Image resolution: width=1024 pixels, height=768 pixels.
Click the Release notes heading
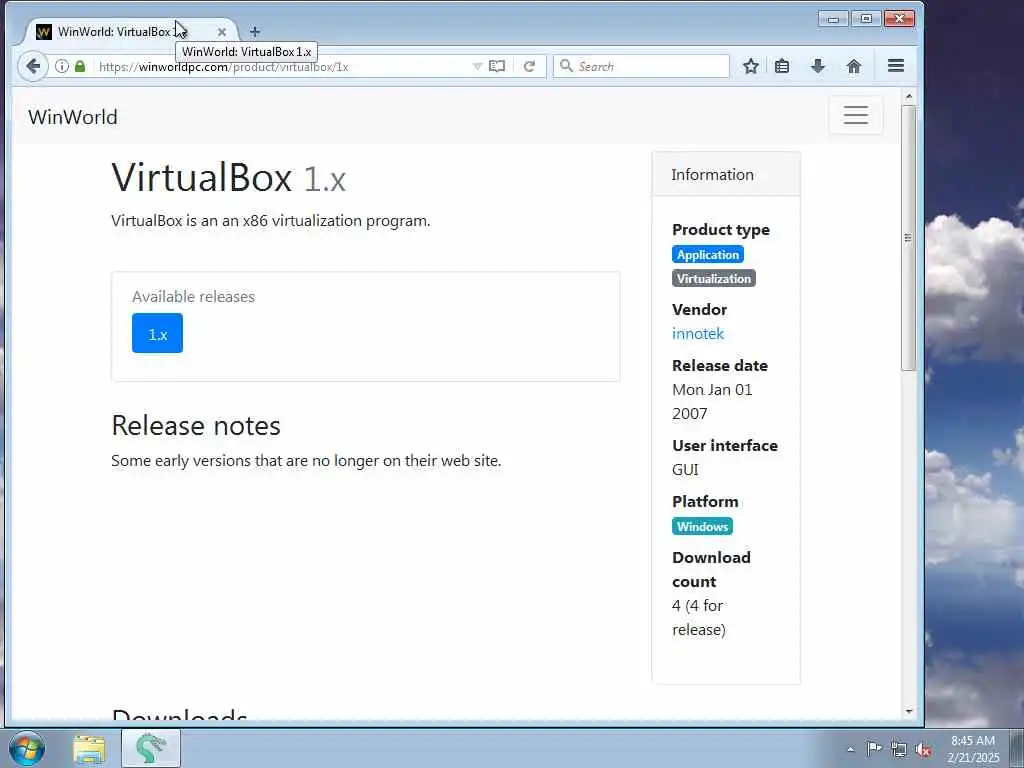click(196, 426)
